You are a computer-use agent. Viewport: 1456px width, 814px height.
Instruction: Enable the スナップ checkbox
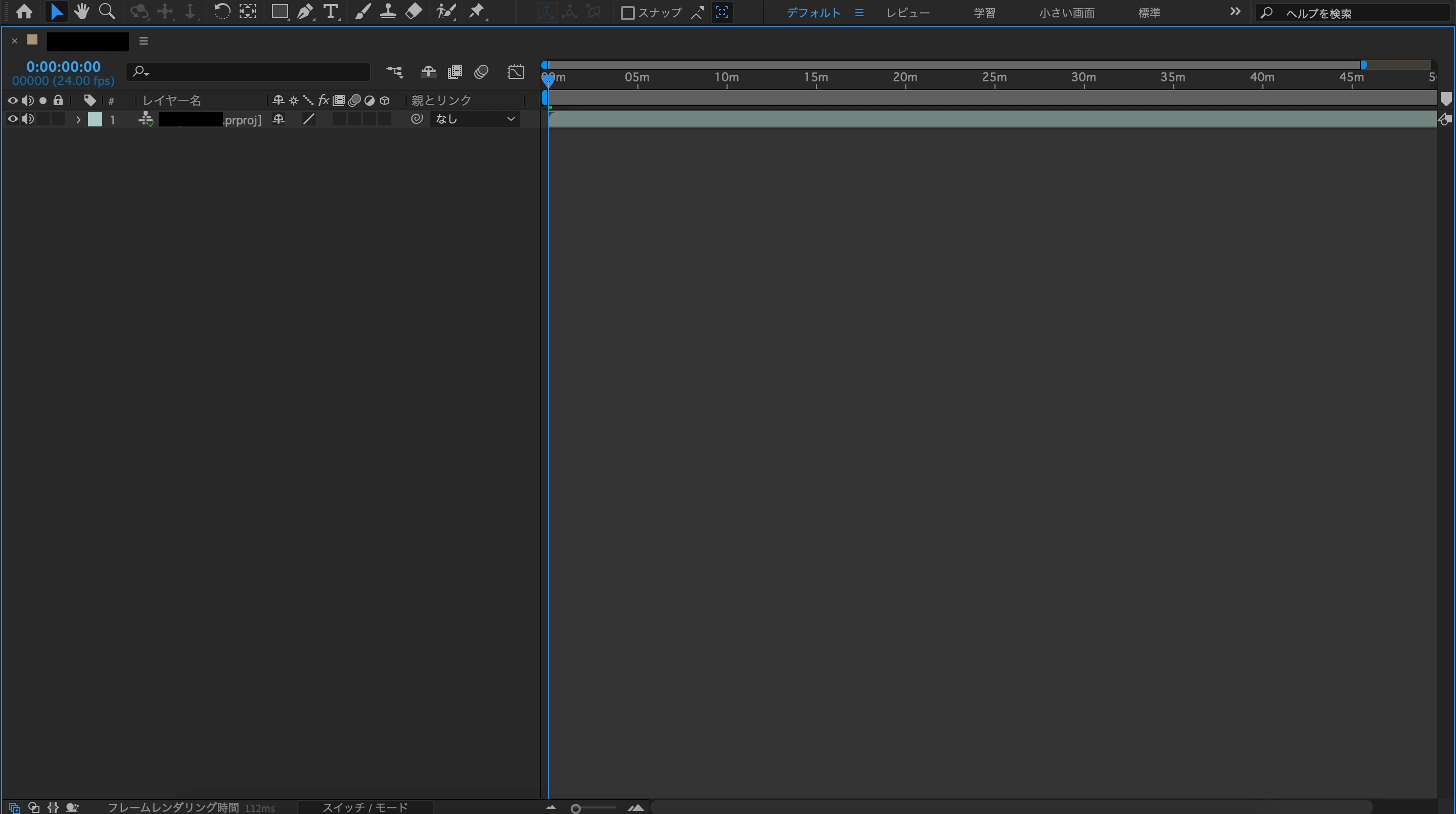pos(627,13)
